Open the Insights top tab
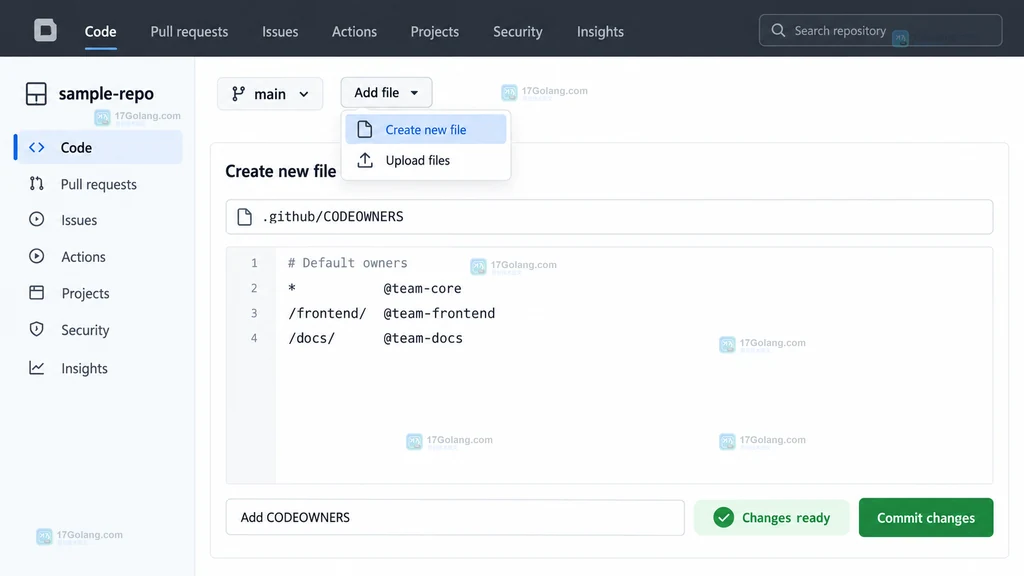This screenshot has height=576, width=1024. [600, 31]
